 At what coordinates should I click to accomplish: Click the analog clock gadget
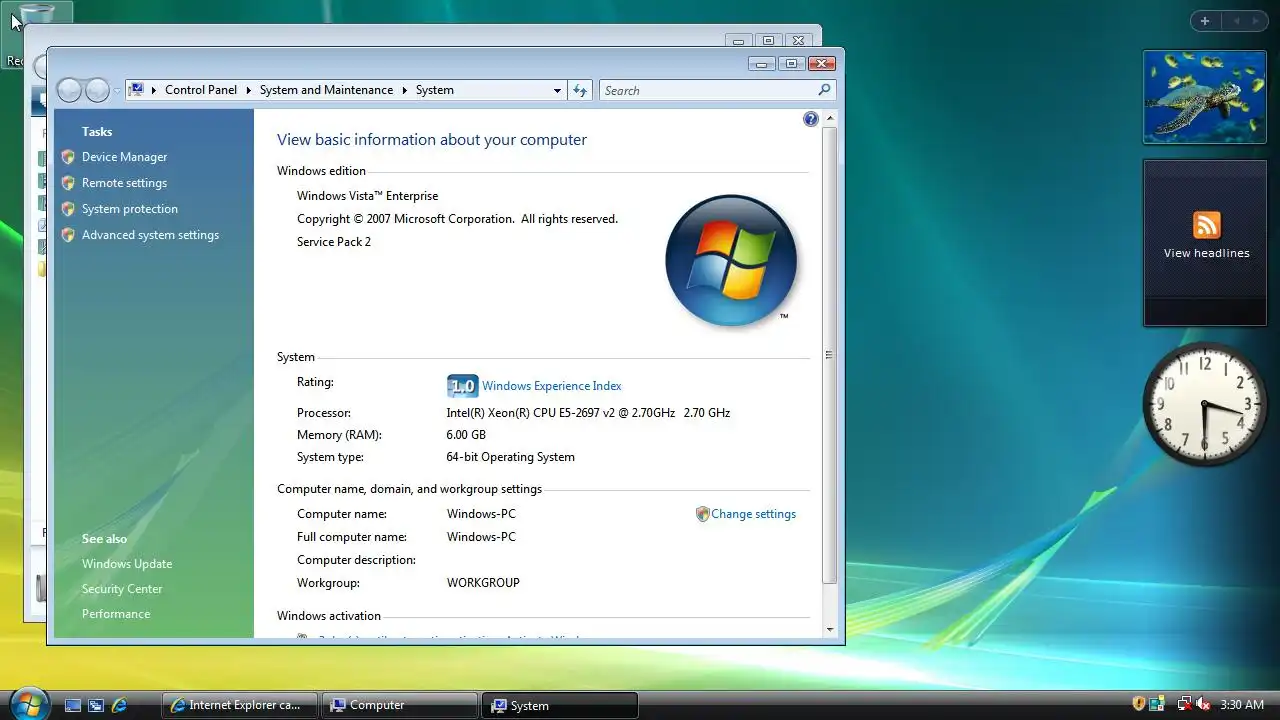click(1204, 404)
